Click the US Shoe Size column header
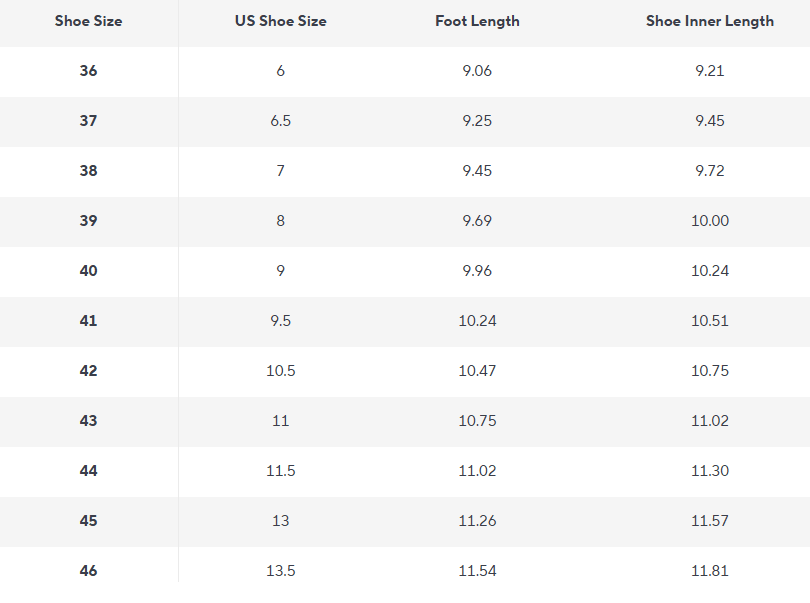This screenshot has width=810, height=603. [x=281, y=21]
